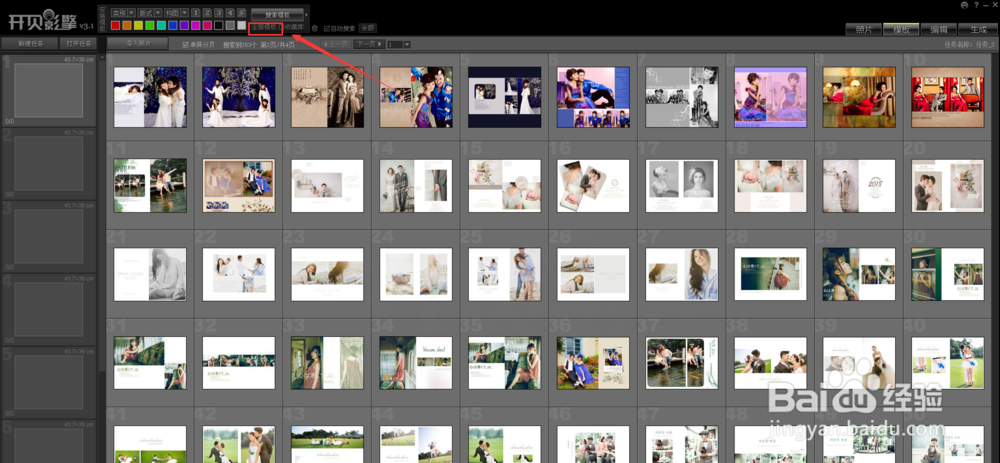
Task: Pick the blue color swatch
Action: [x=173, y=26]
